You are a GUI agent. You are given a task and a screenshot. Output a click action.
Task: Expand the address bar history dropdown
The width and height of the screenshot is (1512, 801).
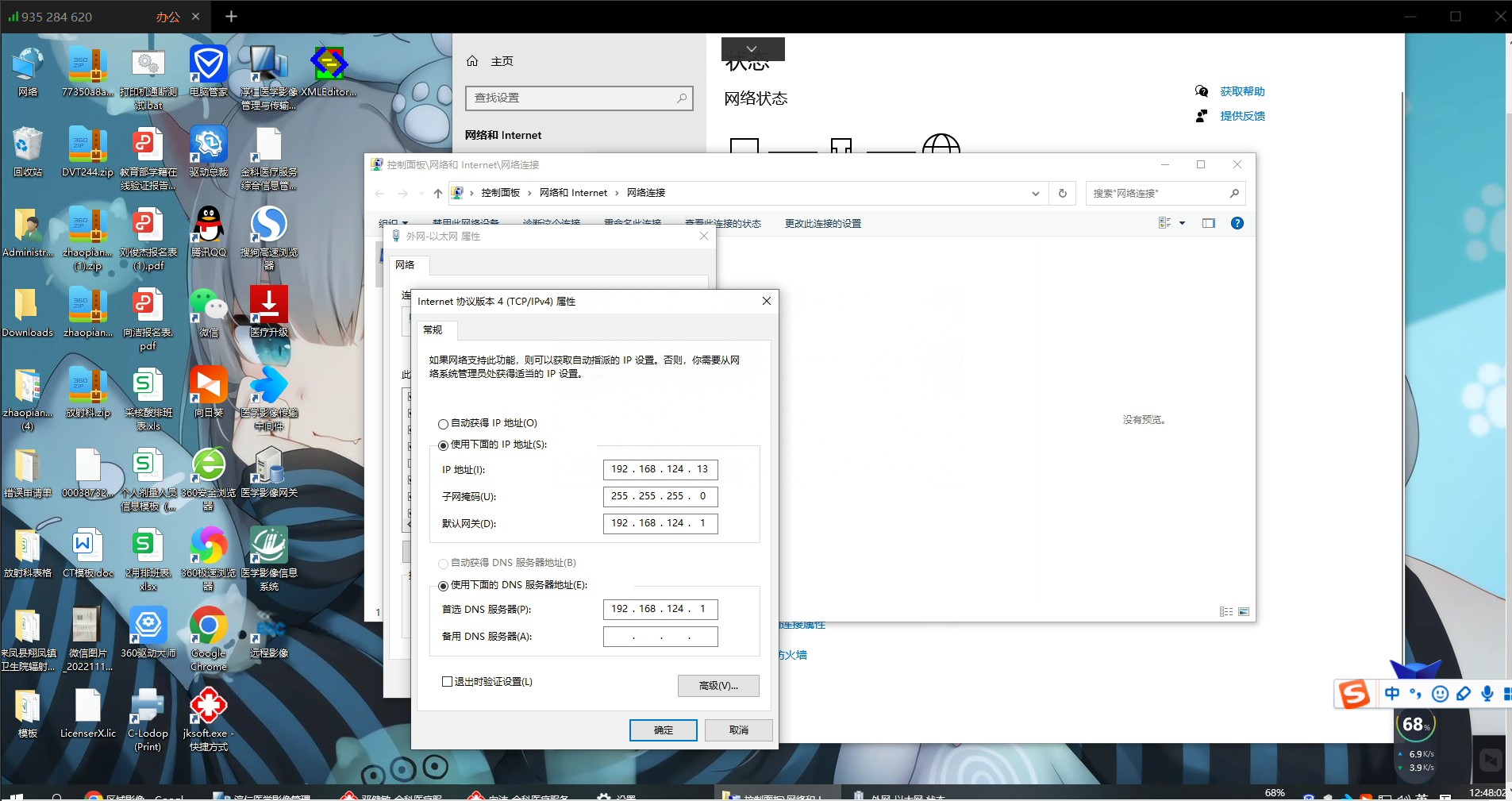1035,194
